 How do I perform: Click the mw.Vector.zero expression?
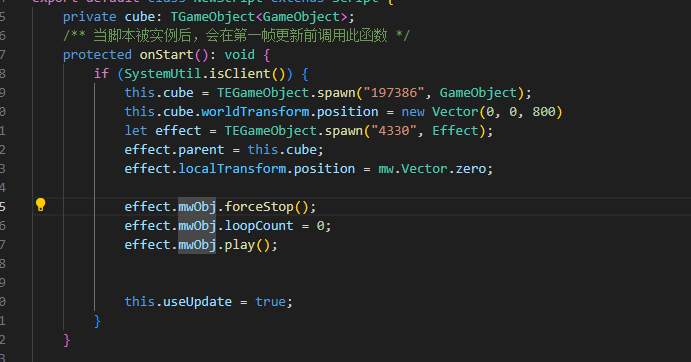[432, 168]
